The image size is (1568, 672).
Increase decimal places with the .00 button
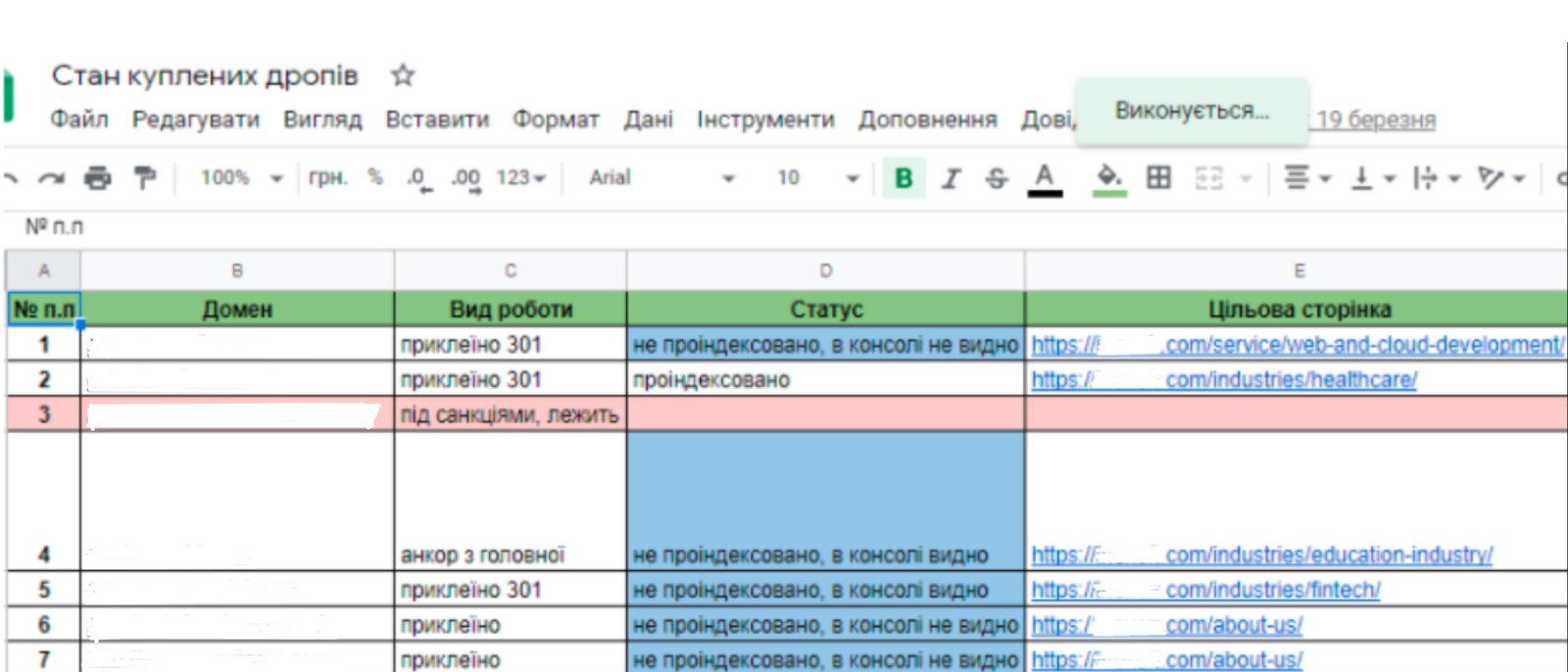click(466, 178)
